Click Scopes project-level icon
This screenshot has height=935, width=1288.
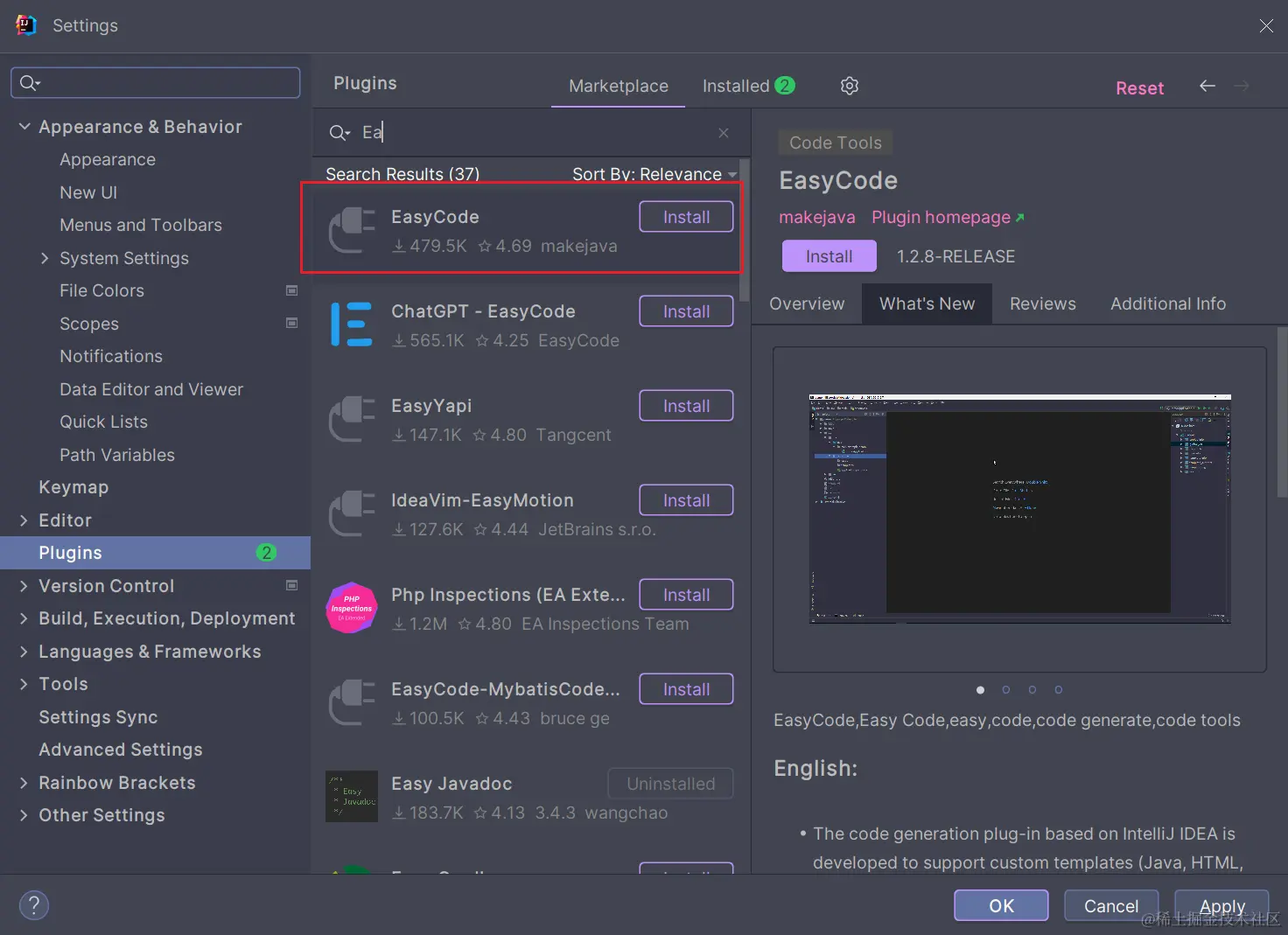(x=292, y=323)
